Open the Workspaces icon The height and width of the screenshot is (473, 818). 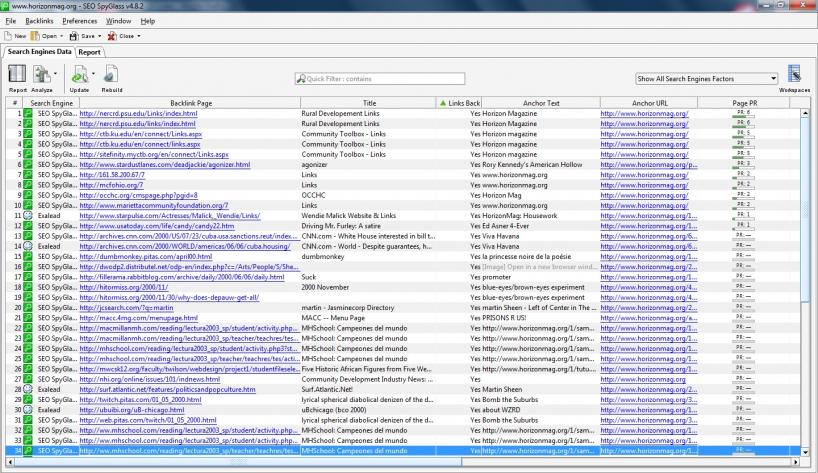794,75
